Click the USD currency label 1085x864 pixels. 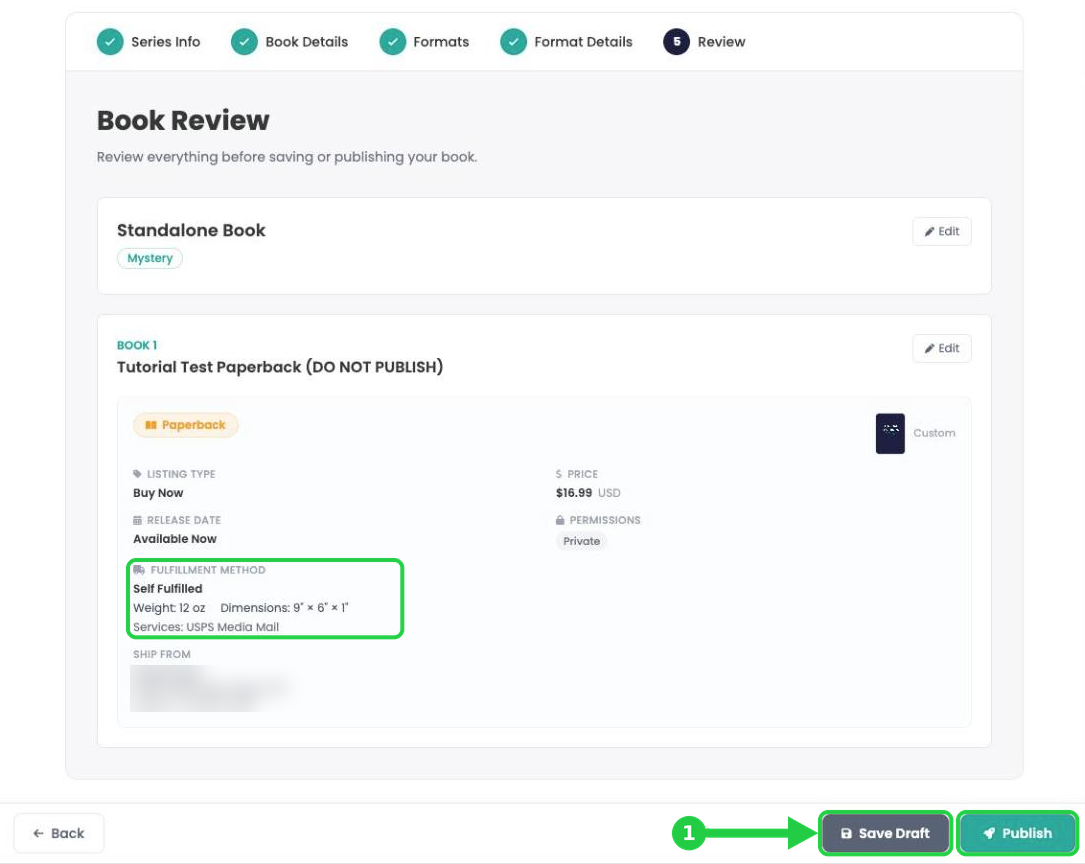click(609, 493)
